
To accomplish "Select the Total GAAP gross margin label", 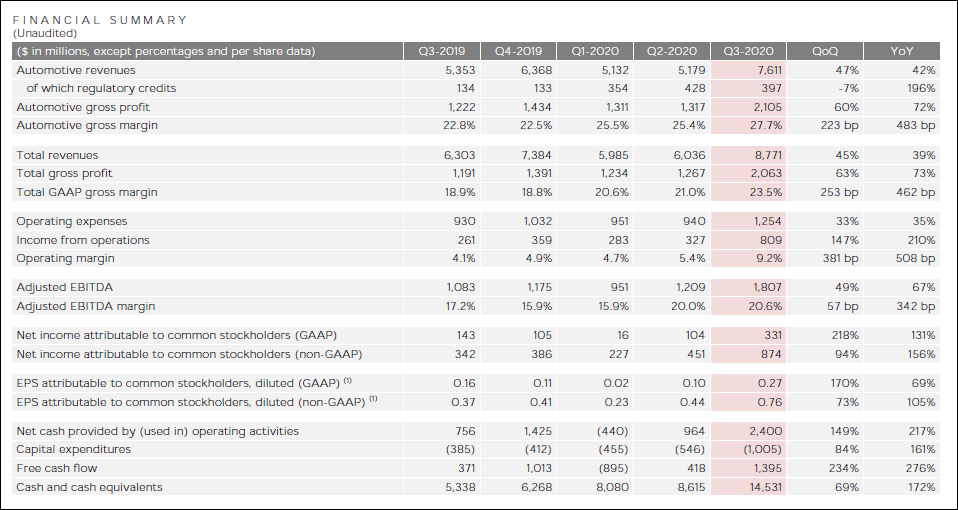I will coord(86,192).
